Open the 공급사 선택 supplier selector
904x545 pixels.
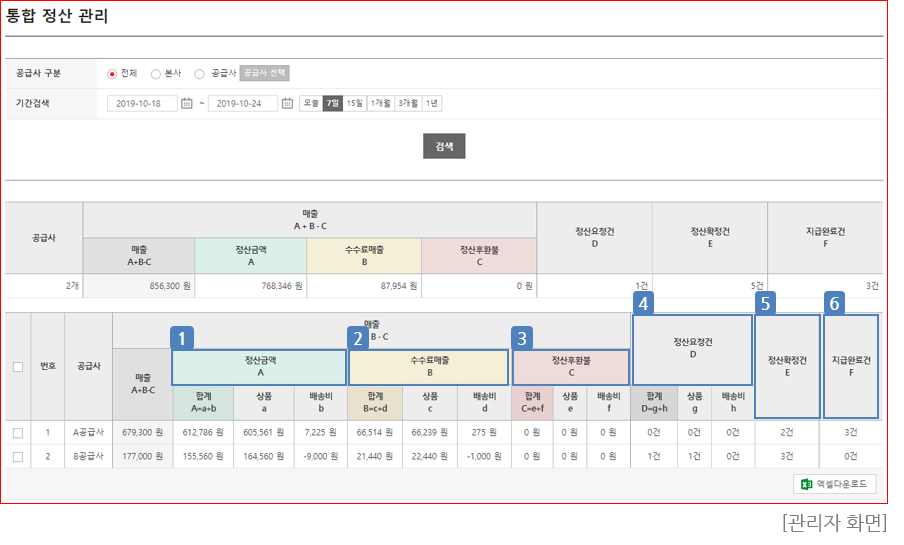(265, 73)
